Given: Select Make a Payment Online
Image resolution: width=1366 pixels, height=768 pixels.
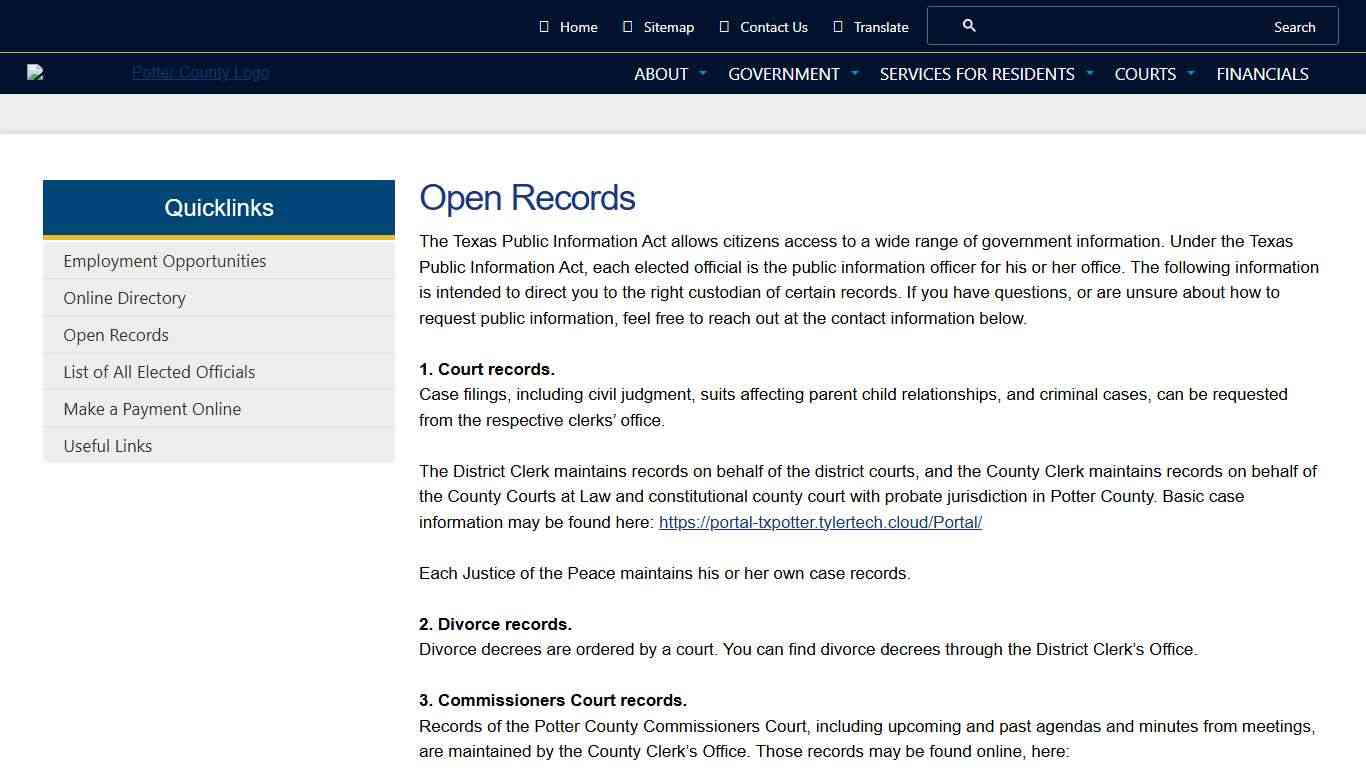Looking at the screenshot, I should pyautogui.click(x=152, y=408).
